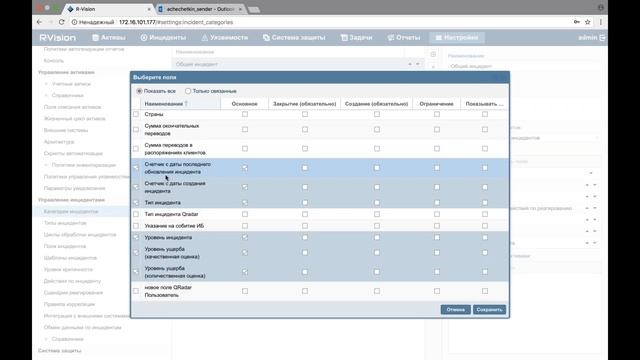Click the Основное column header

click(244, 104)
